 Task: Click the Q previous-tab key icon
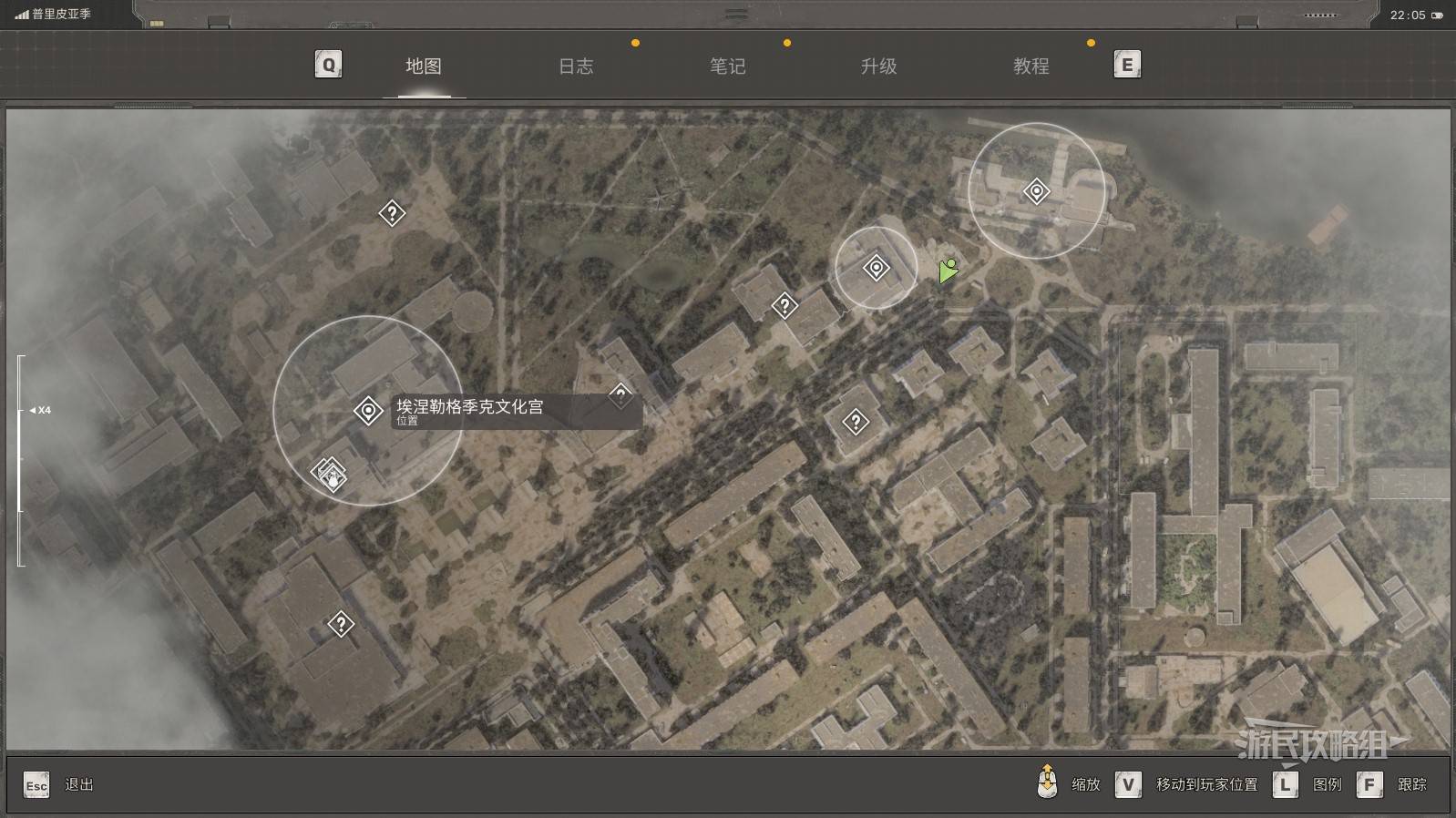[x=328, y=65]
